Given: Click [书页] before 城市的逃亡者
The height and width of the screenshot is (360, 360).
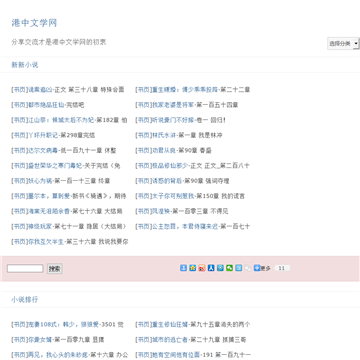Looking at the screenshot, I should coord(144,340).
